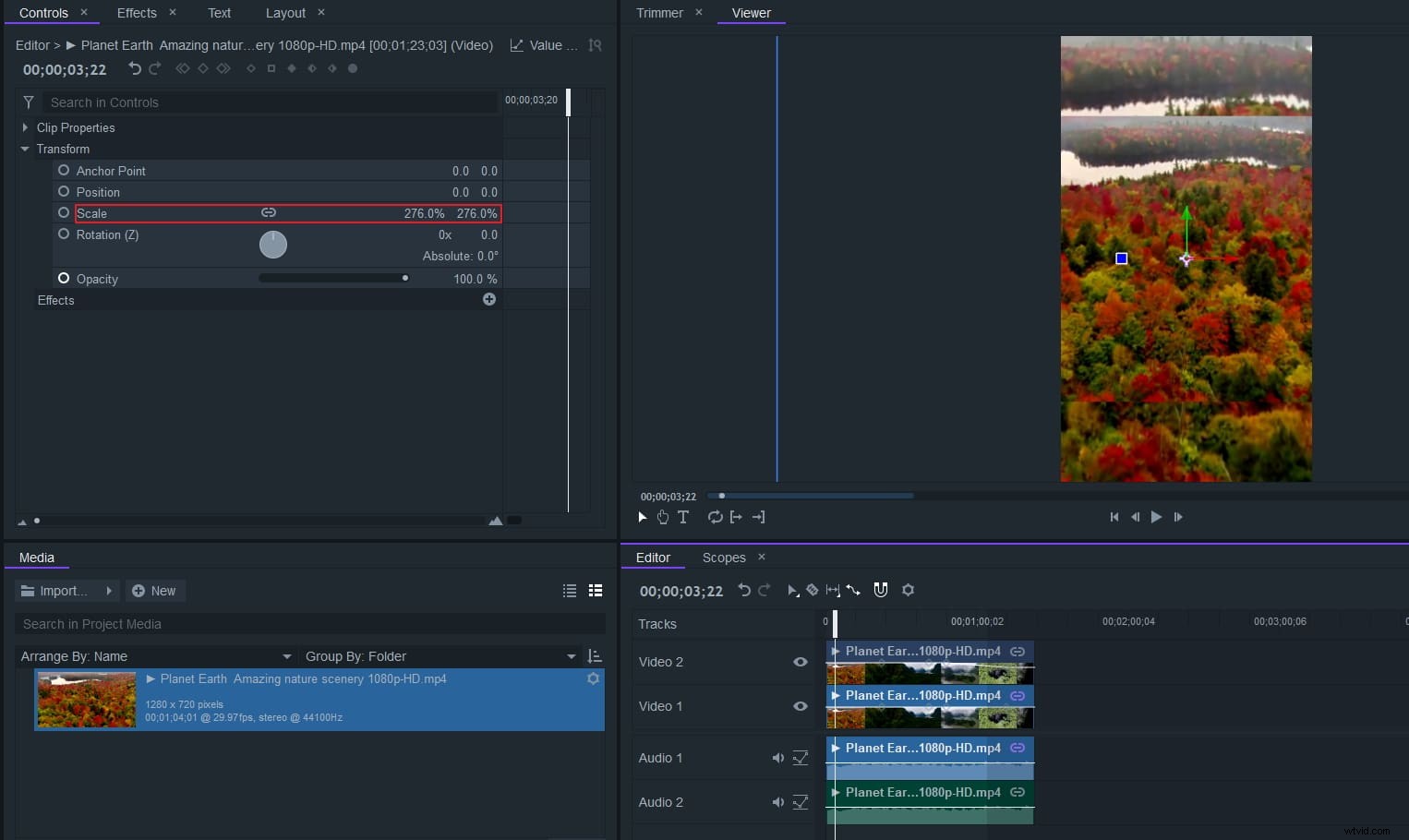
Task: Select the Pointer tool in the viewer
Action: click(642, 517)
